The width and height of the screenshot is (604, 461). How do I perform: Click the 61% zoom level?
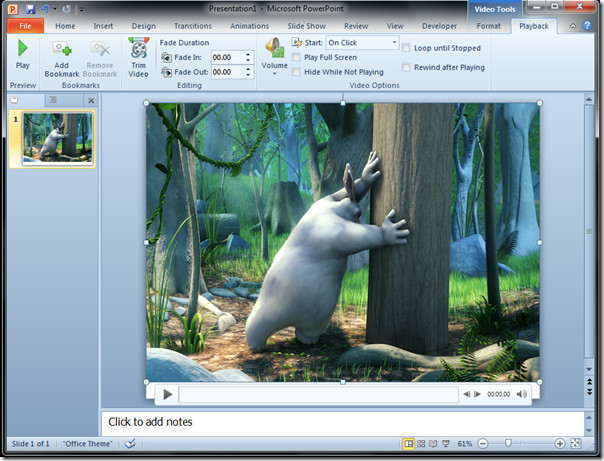(465, 444)
